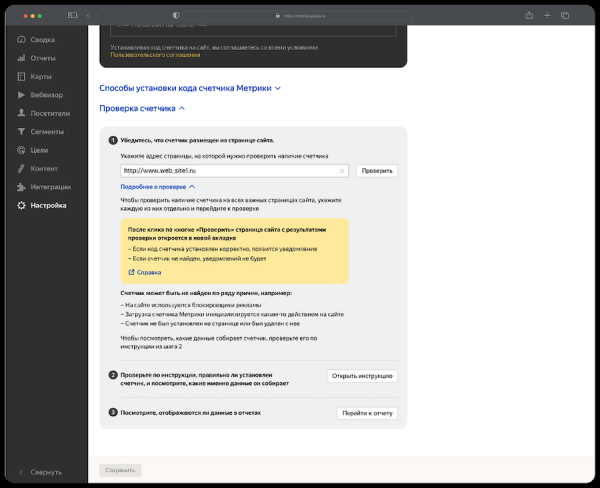600x488 pixels.
Task: Click text Укажите адрес страницы
Action: 224,156
